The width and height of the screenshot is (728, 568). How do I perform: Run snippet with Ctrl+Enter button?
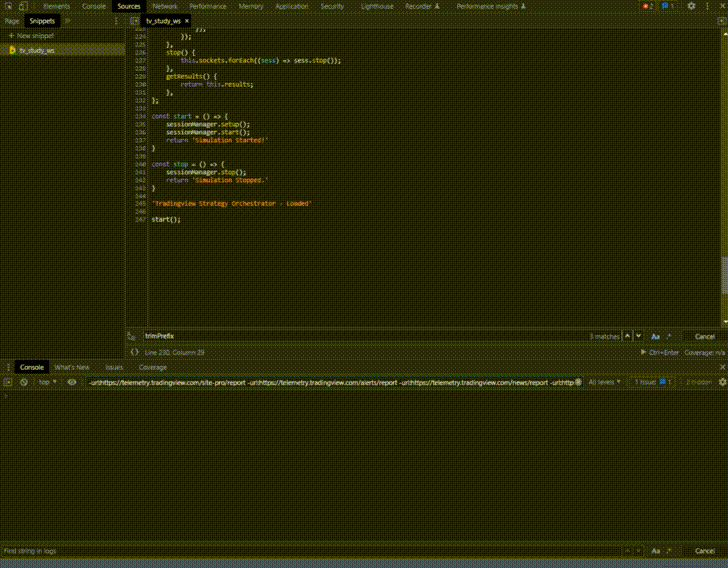click(x=659, y=353)
